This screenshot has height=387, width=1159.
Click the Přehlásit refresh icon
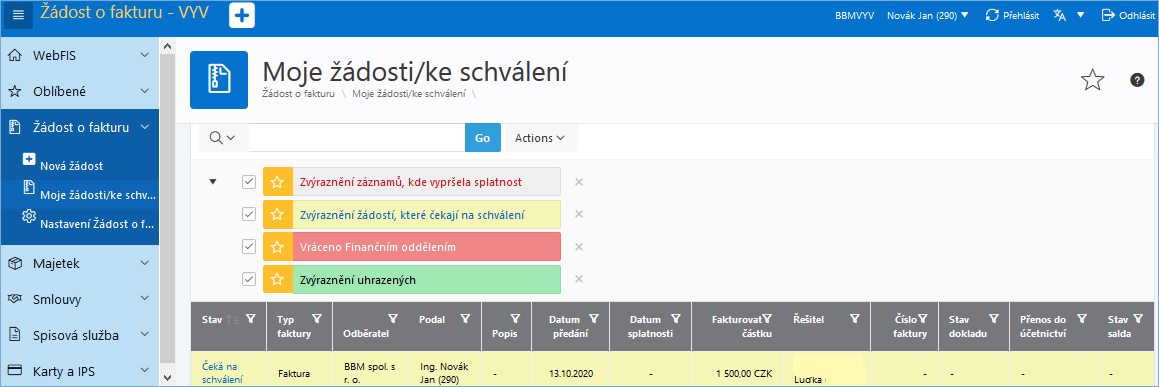pos(993,15)
